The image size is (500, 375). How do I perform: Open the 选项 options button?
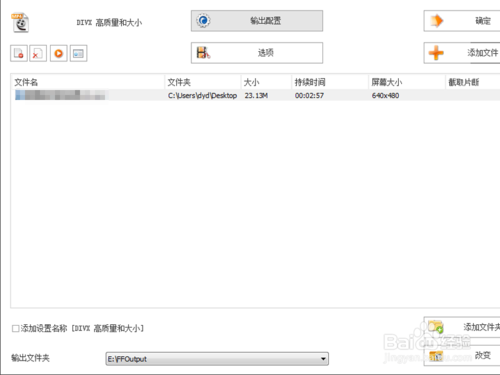[257, 53]
